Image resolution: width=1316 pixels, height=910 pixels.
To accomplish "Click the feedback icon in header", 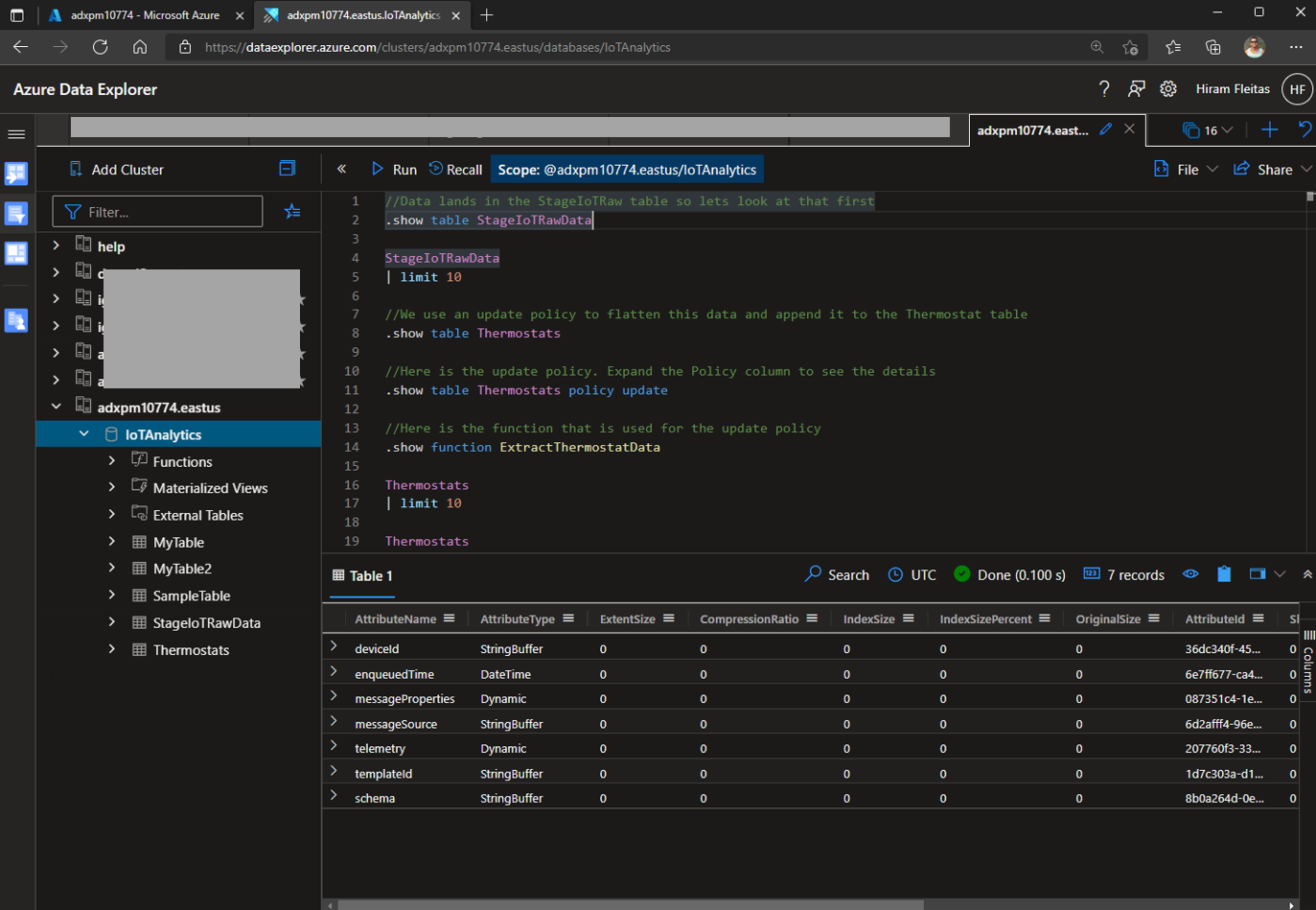I will [1136, 89].
